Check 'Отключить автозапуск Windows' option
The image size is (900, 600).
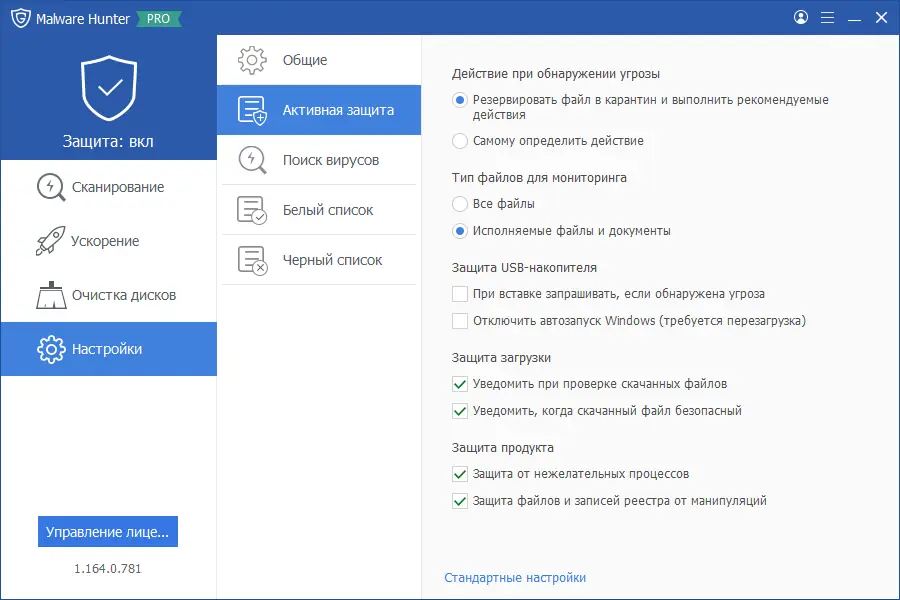click(x=459, y=321)
